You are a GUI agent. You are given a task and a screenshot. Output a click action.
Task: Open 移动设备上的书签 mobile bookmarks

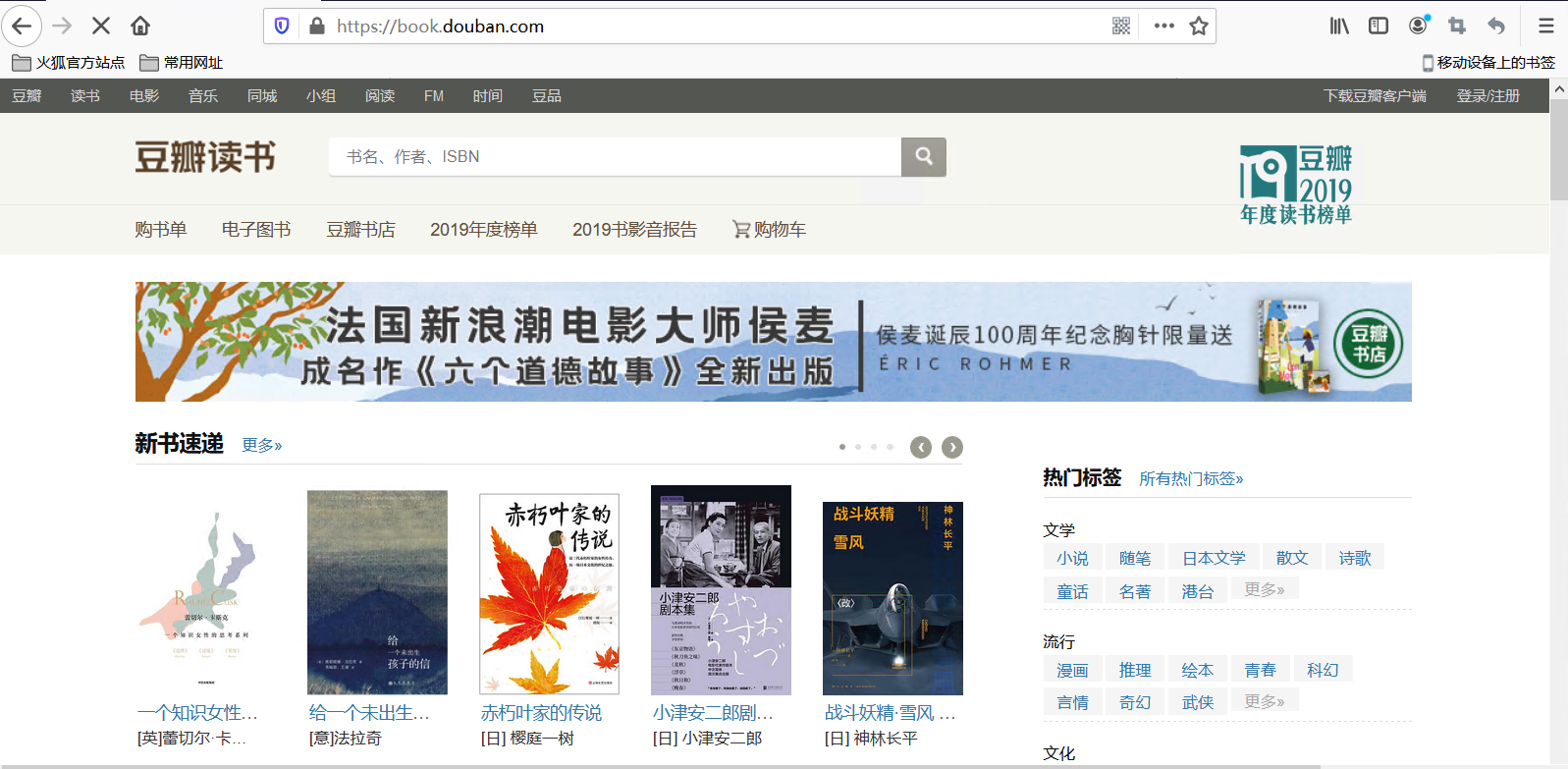point(1488,63)
